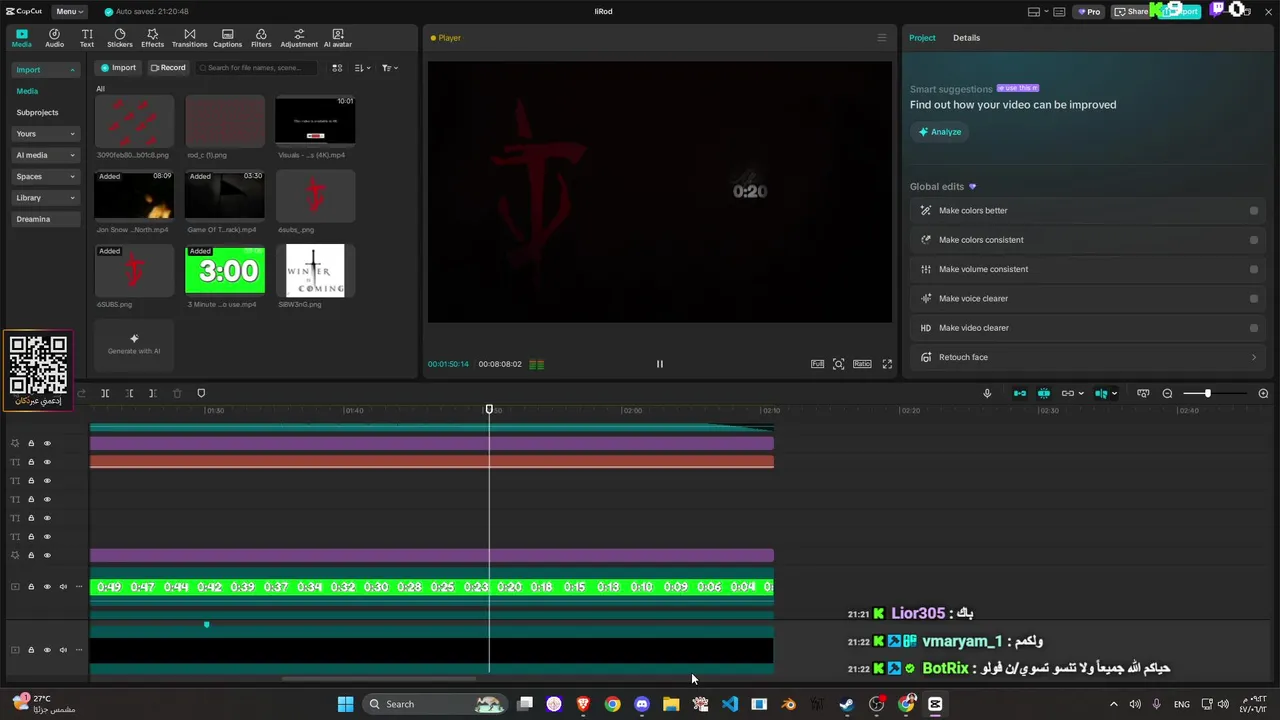Click the split clip tool in timeline toolbar
Screen dimensions: 1280x720
click(x=105, y=393)
